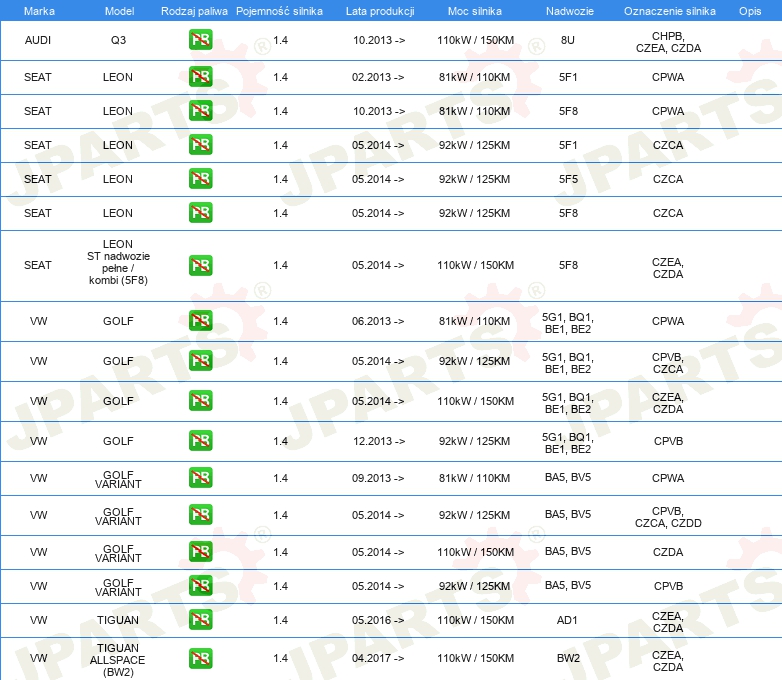This screenshot has width=782, height=680.
Task: Select the 8U body code cell
Action: tap(568, 40)
